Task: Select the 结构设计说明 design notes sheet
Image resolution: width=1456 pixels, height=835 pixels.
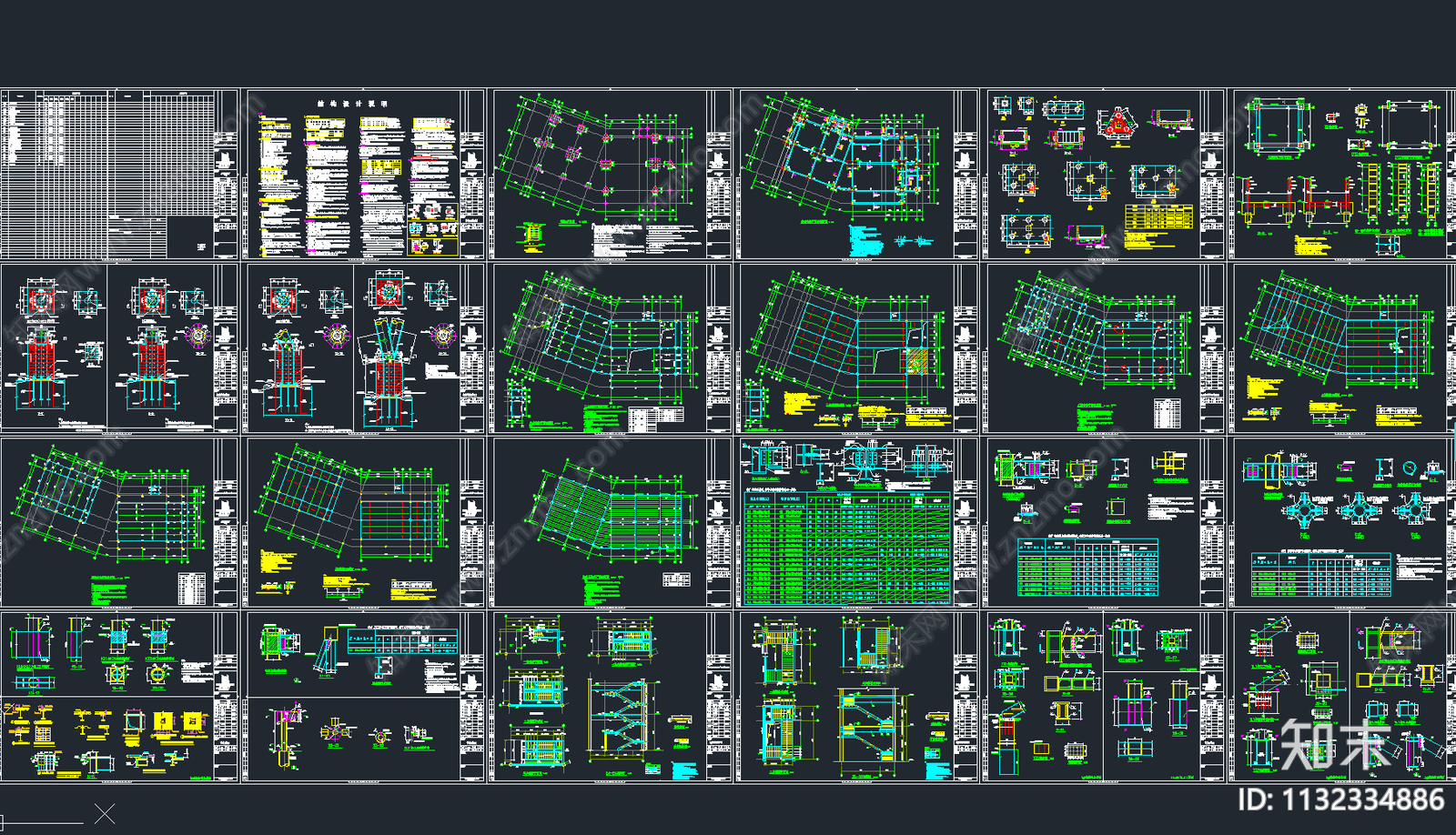Action: [365, 174]
